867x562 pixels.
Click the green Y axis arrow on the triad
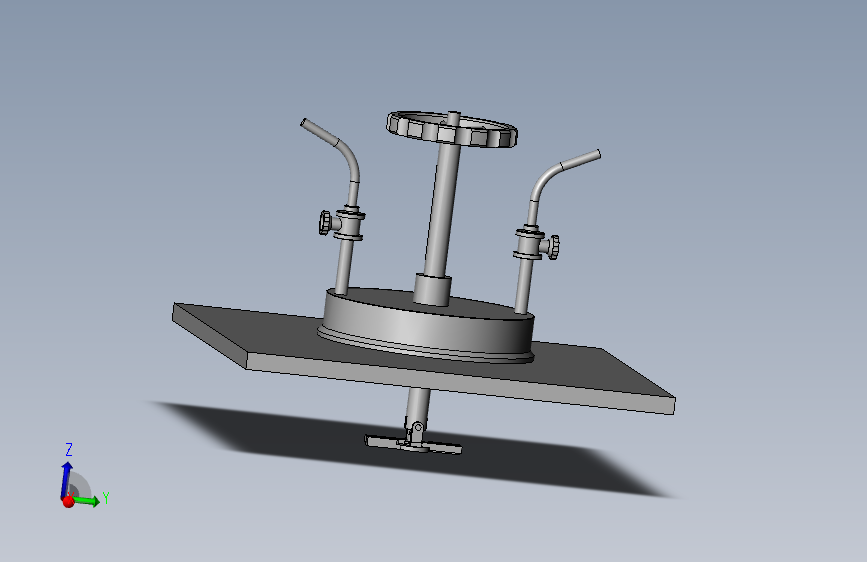(88, 501)
